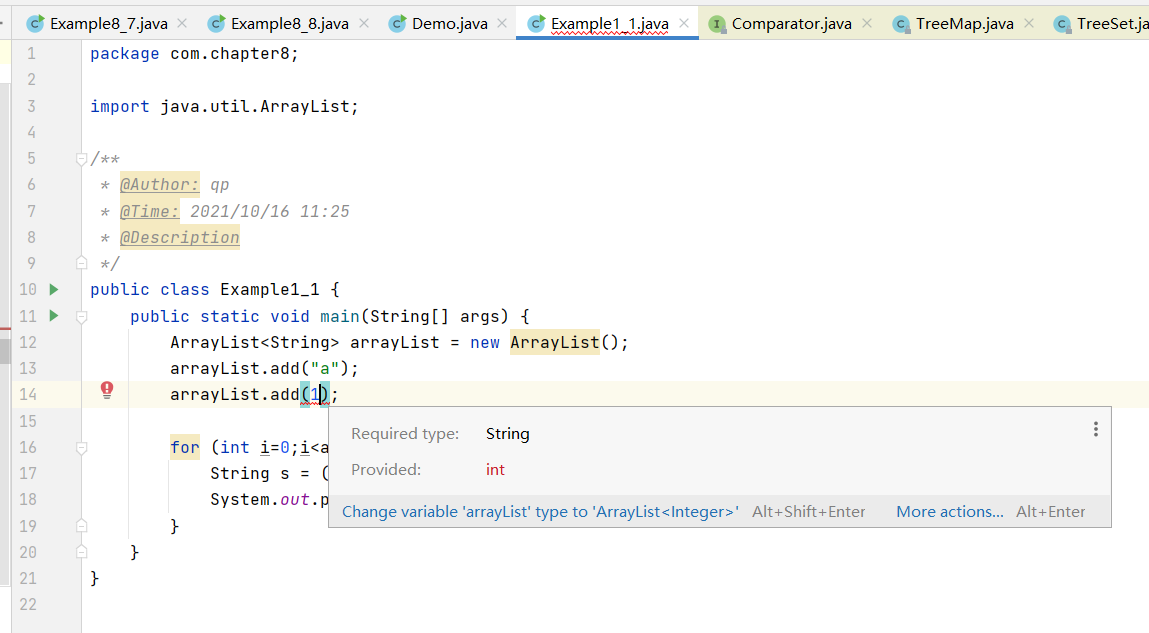Viewport: 1149px width, 633px height.
Task: Click the @Time: Javadoc tag
Action: point(149,211)
